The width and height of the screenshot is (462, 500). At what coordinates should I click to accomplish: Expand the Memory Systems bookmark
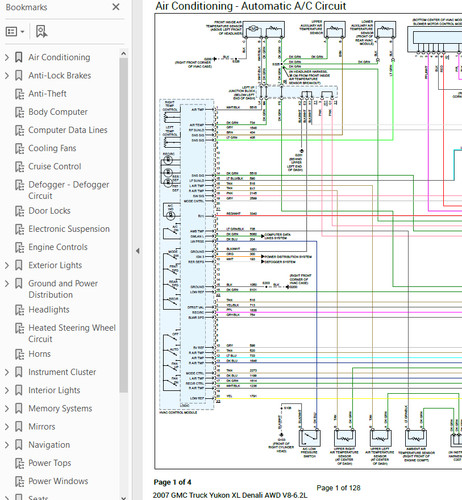pyautogui.click(x=7, y=409)
